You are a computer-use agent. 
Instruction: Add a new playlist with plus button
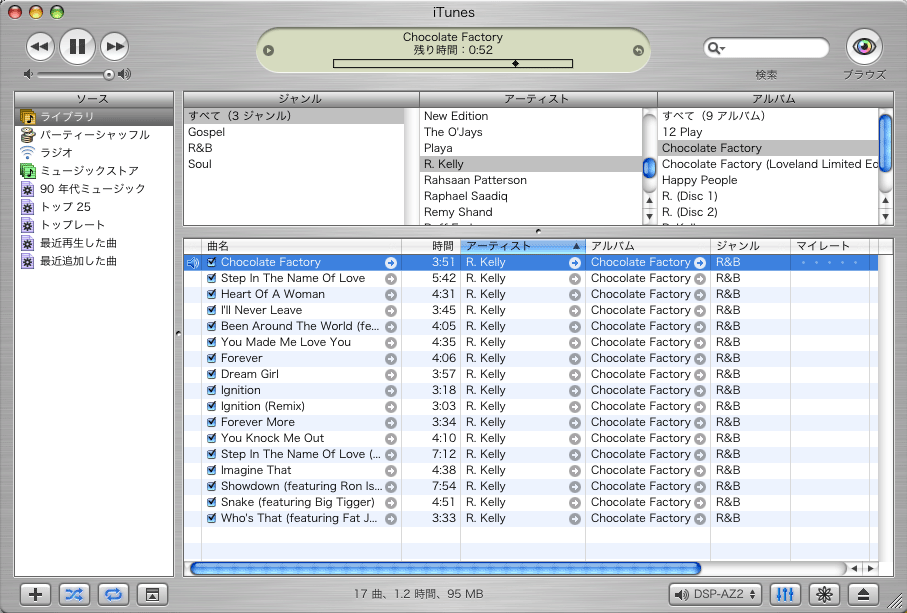[35, 594]
